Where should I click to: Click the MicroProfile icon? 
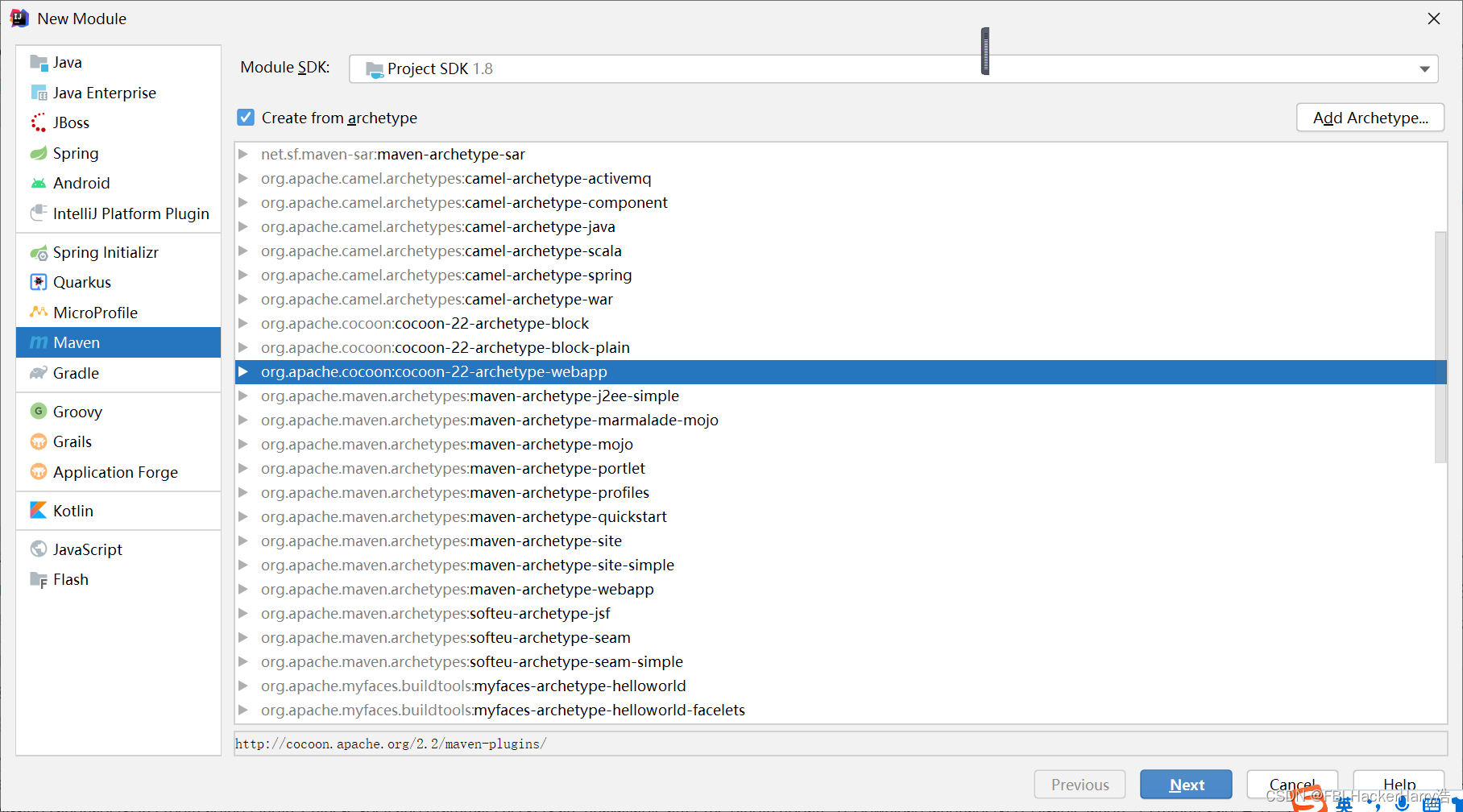(39, 313)
